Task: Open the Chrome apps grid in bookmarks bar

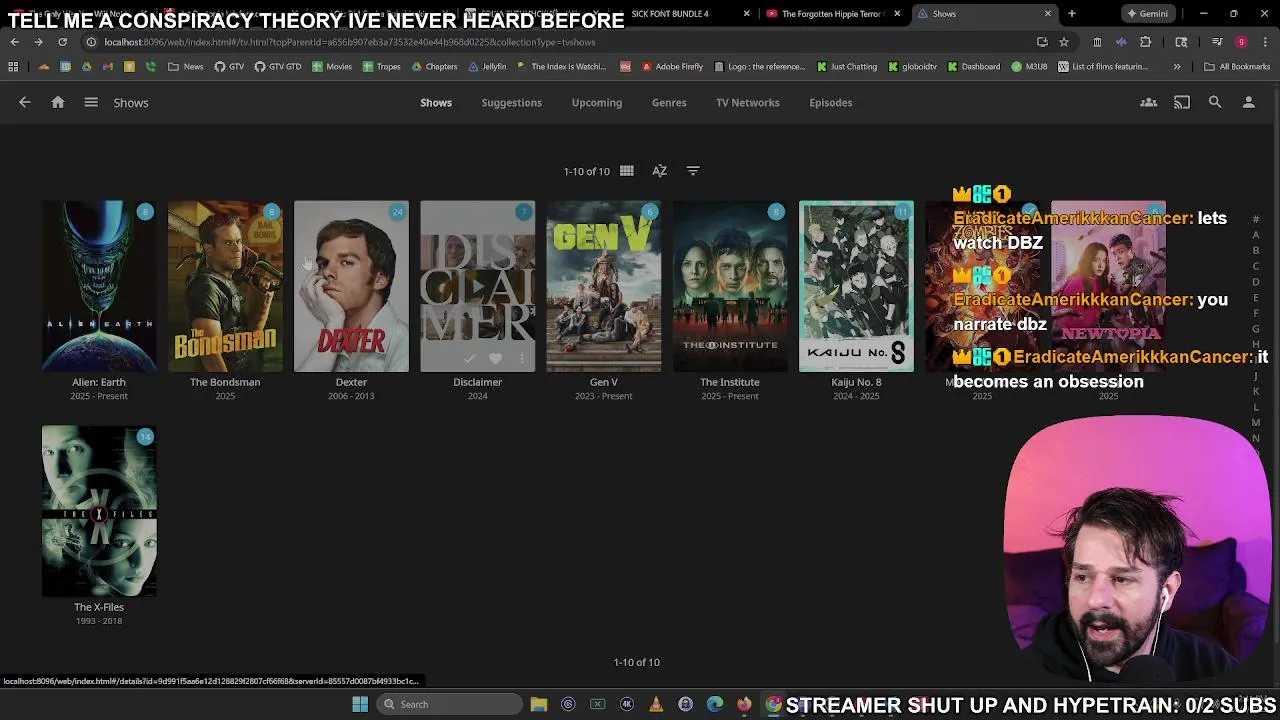Action: (x=13, y=67)
